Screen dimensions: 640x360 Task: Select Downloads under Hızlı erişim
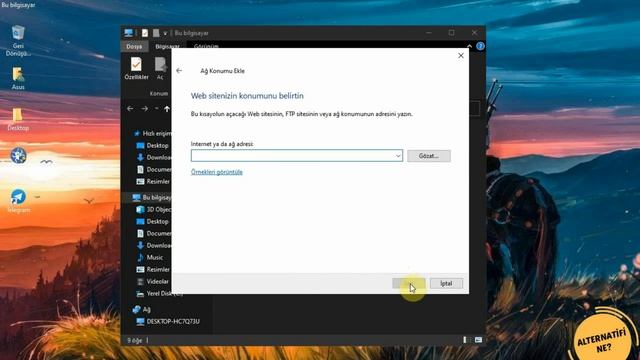pyautogui.click(x=153, y=158)
